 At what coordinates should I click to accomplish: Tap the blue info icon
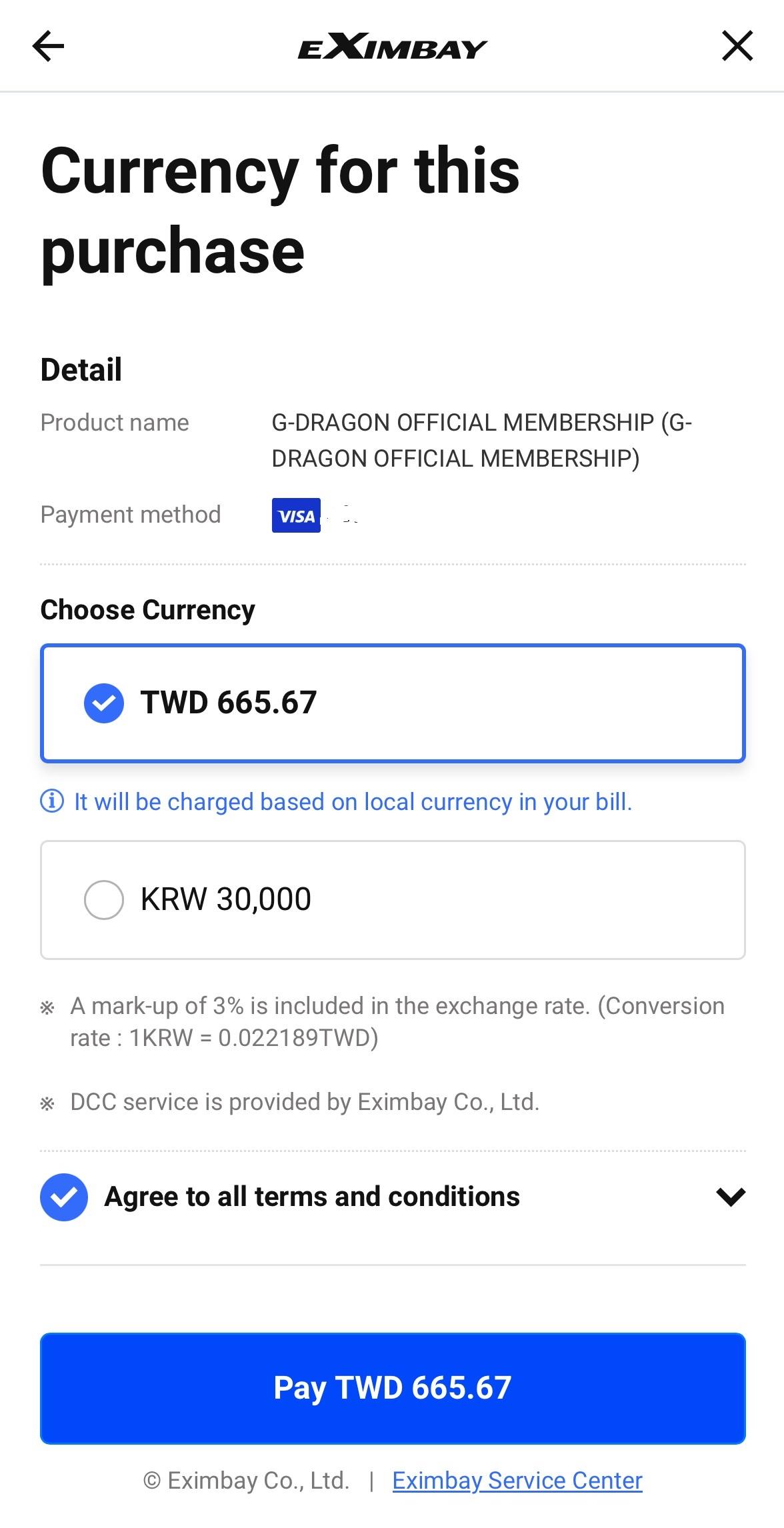click(52, 801)
